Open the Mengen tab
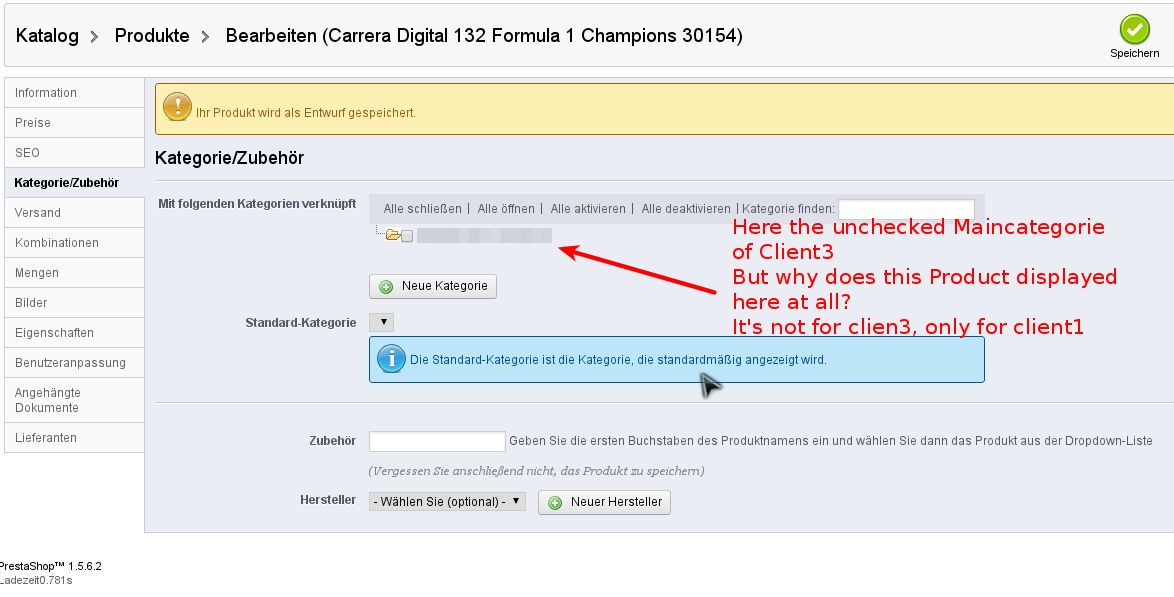The height and width of the screenshot is (597, 1174). 74,273
